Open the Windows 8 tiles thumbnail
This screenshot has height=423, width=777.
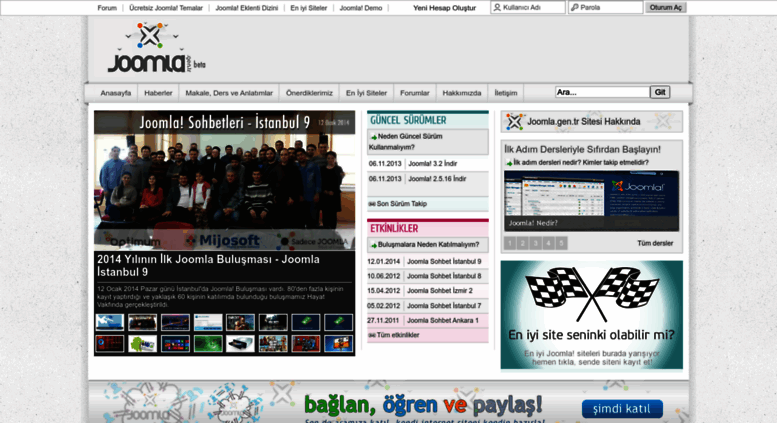pyautogui.click(x=175, y=343)
